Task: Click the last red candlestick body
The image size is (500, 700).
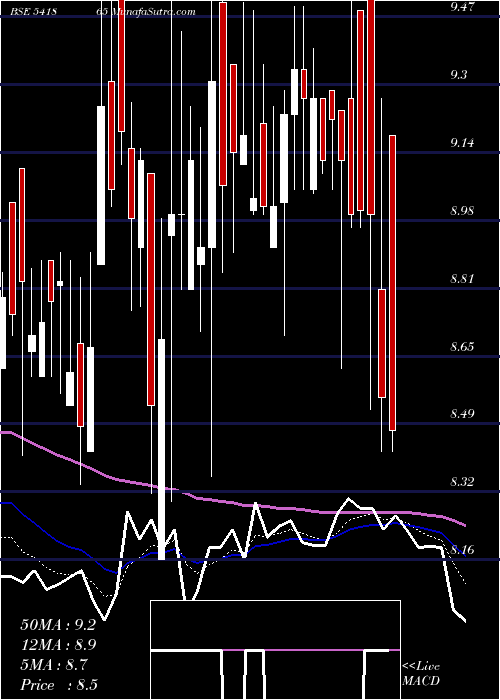Action: point(392,283)
